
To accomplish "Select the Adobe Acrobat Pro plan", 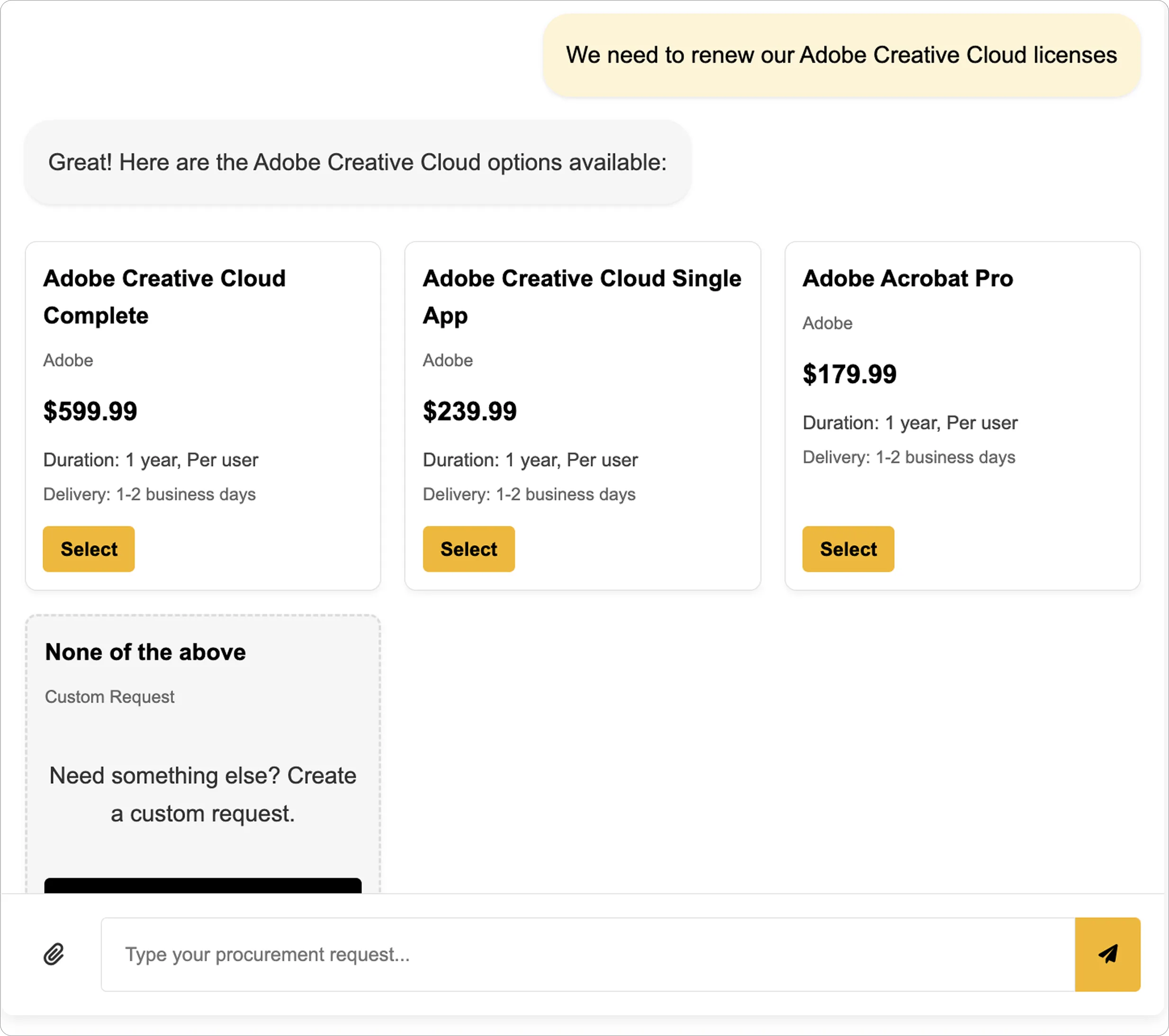I will coord(848,549).
